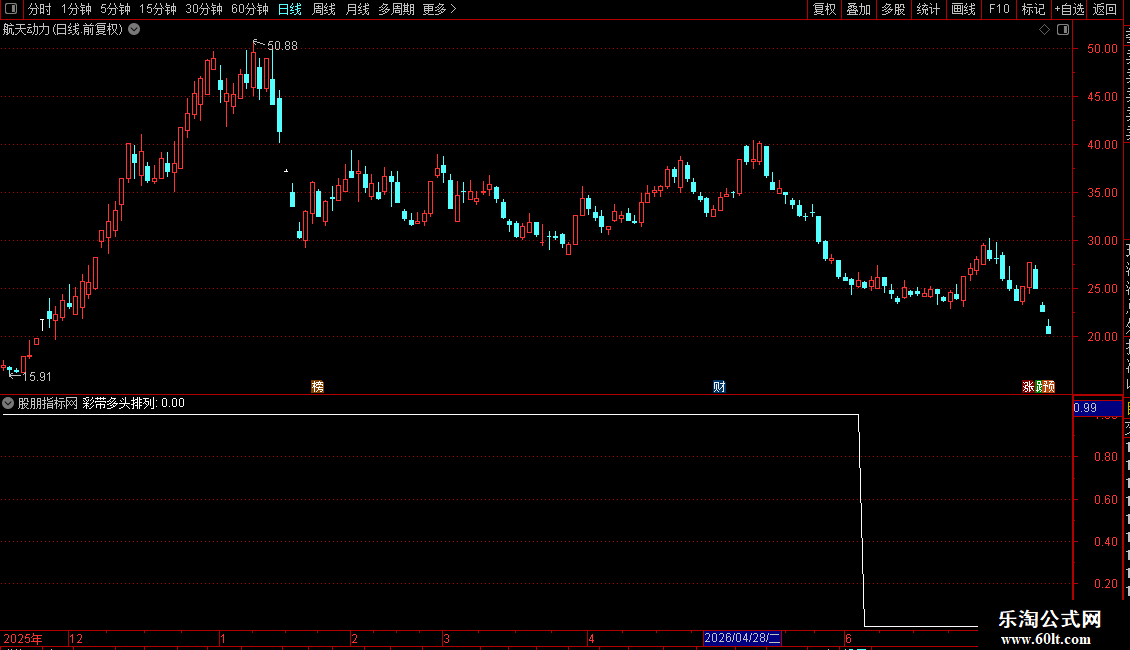The height and width of the screenshot is (650, 1130).
Task: Open F10 company information
Action: coord(999,9)
